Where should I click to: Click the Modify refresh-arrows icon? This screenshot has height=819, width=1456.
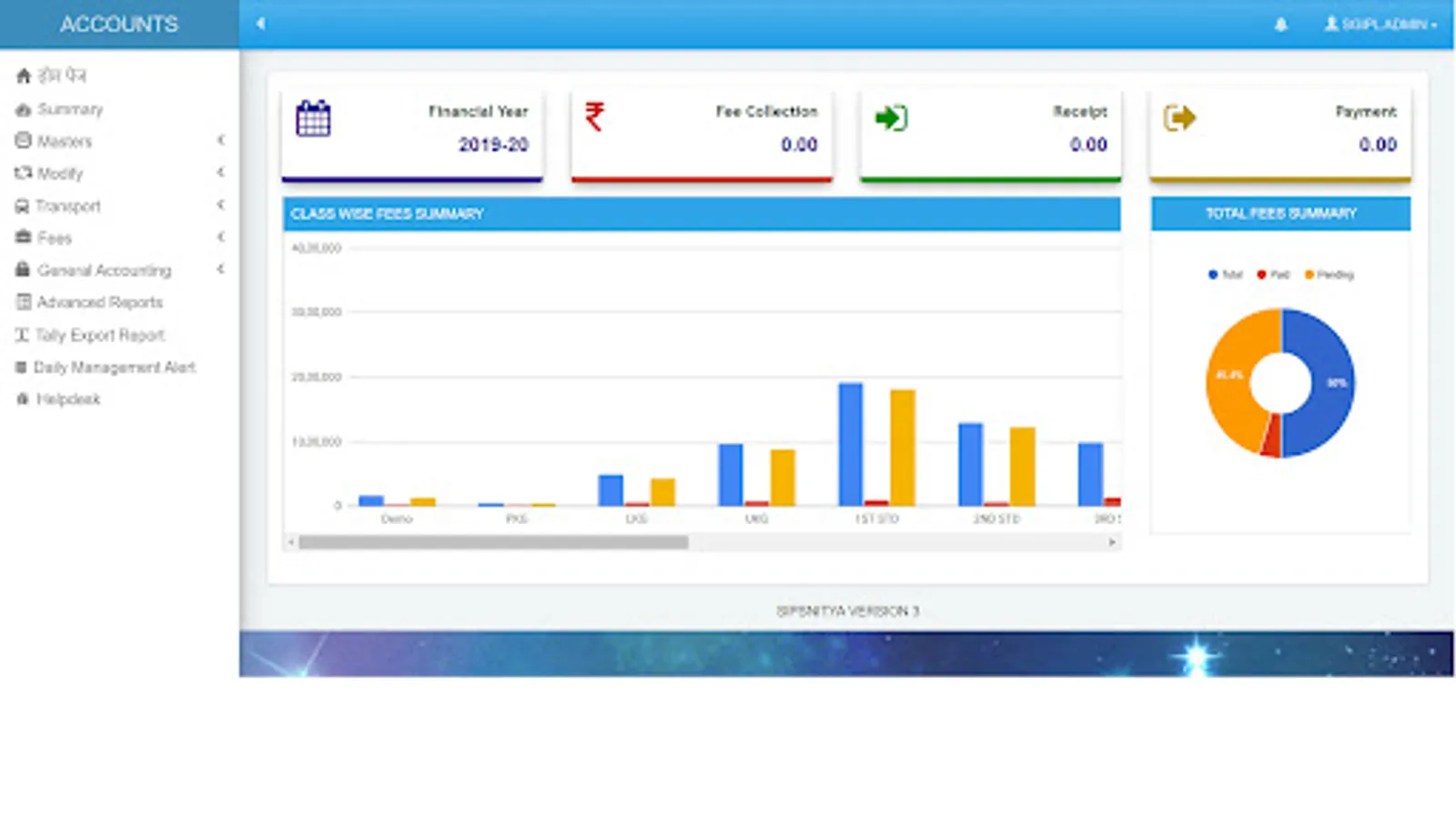click(24, 173)
